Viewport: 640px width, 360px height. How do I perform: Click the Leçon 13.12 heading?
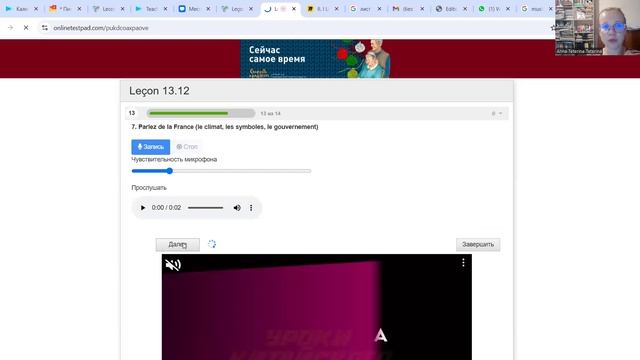pos(159,91)
